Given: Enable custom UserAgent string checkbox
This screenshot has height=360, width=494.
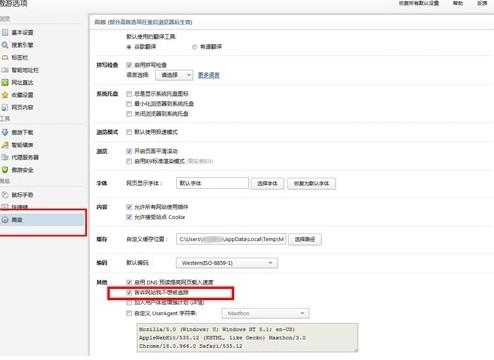Looking at the screenshot, I should [x=129, y=313].
